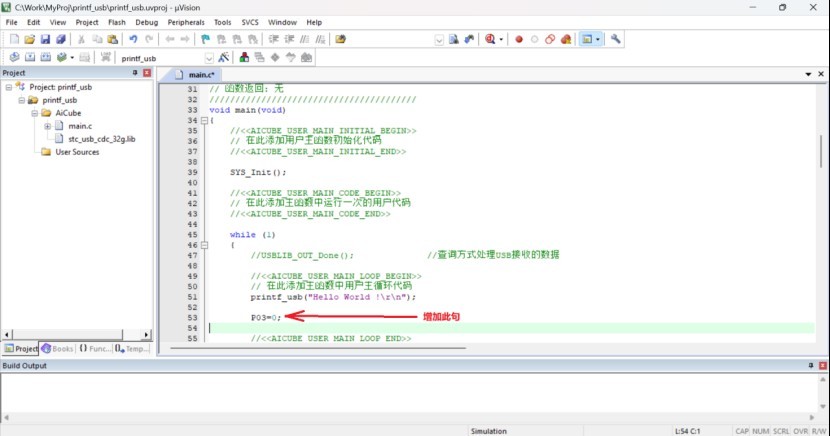Pin the Build Output panel

coord(810,366)
